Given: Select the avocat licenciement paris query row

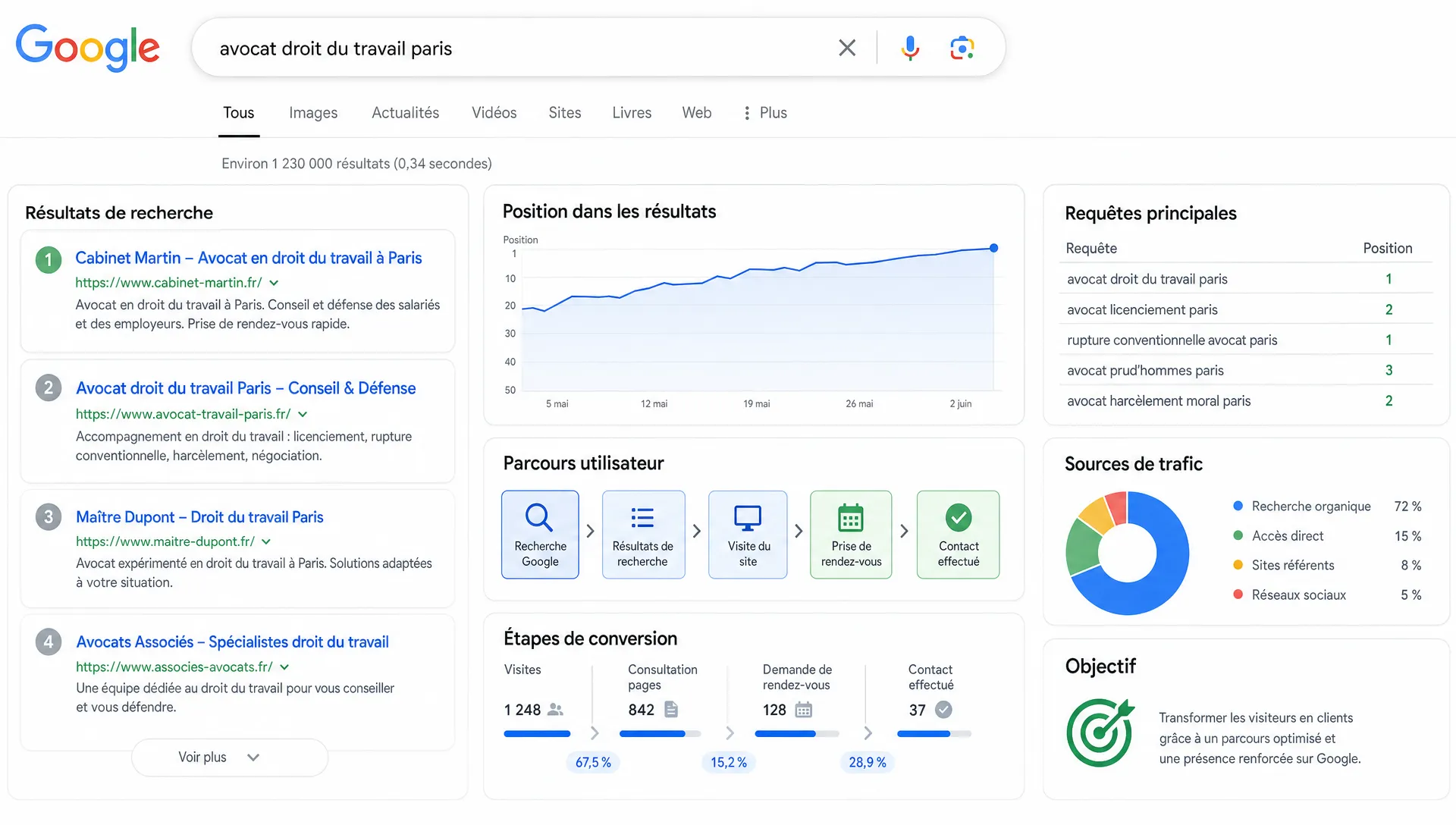Looking at the screenshot, I should 1246,309.
